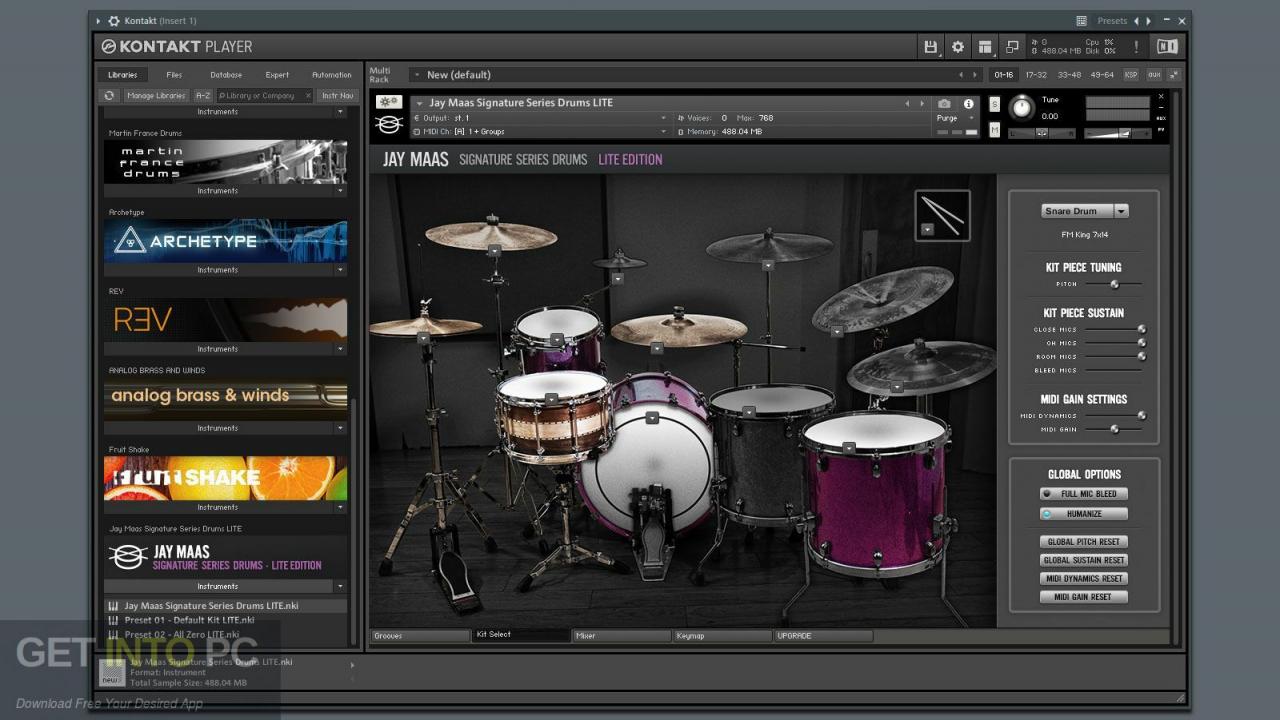Click the Native Instruments NI logo
Image resolution: width=1280 pixels, height=720 pixels.
(x=1167, y=47)
